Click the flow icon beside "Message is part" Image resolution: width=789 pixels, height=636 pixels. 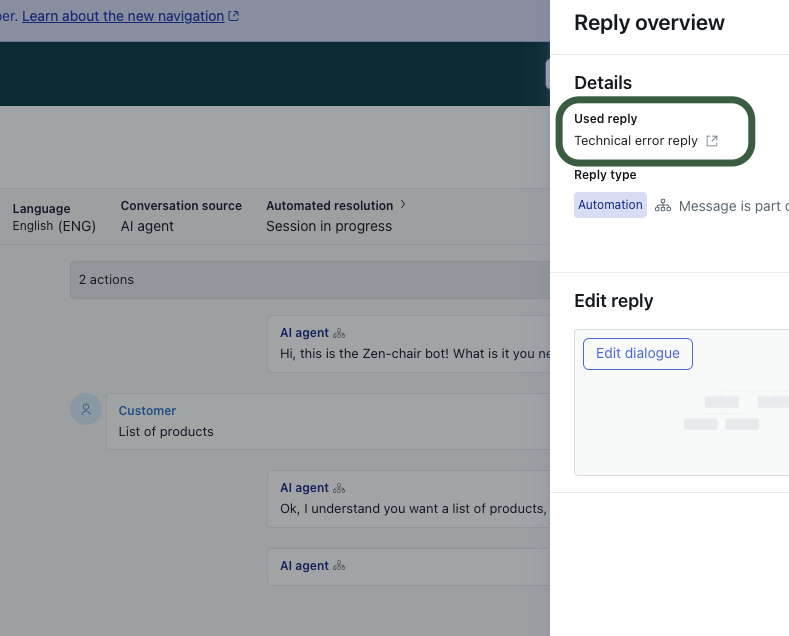[663, 206]
